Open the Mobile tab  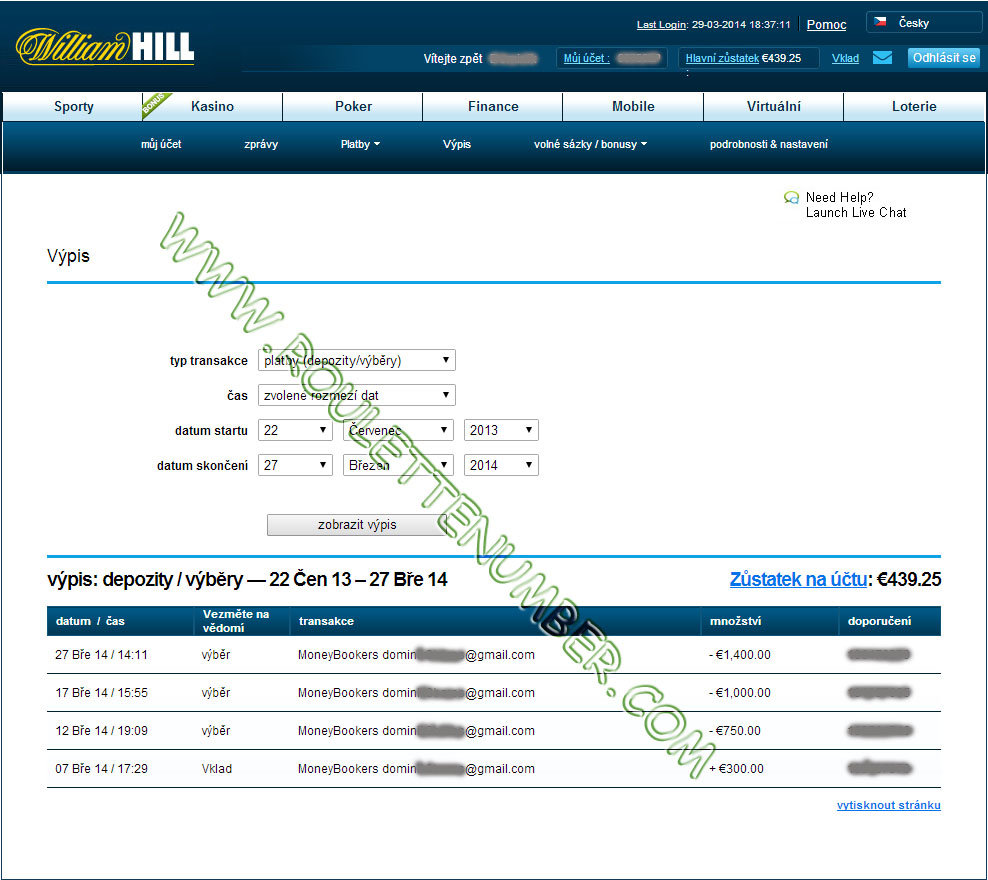click(633, 106)
